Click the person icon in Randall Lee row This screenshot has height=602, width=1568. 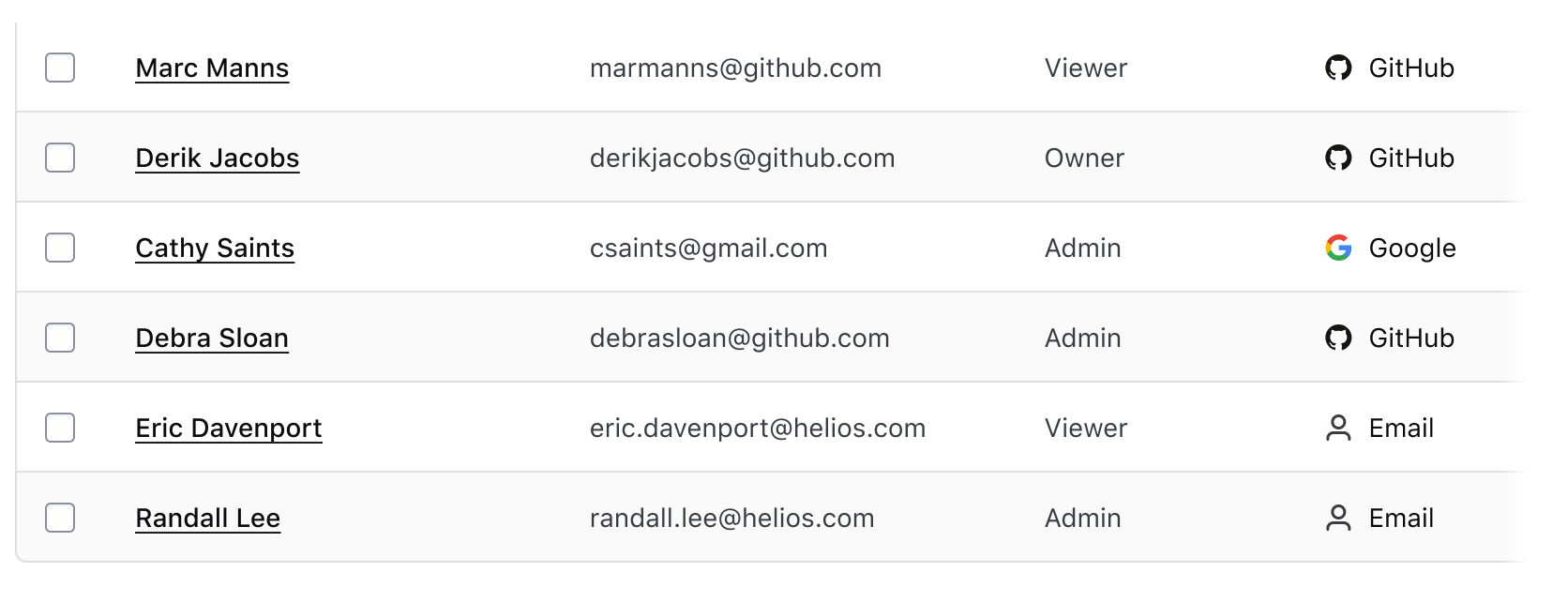1338,518
